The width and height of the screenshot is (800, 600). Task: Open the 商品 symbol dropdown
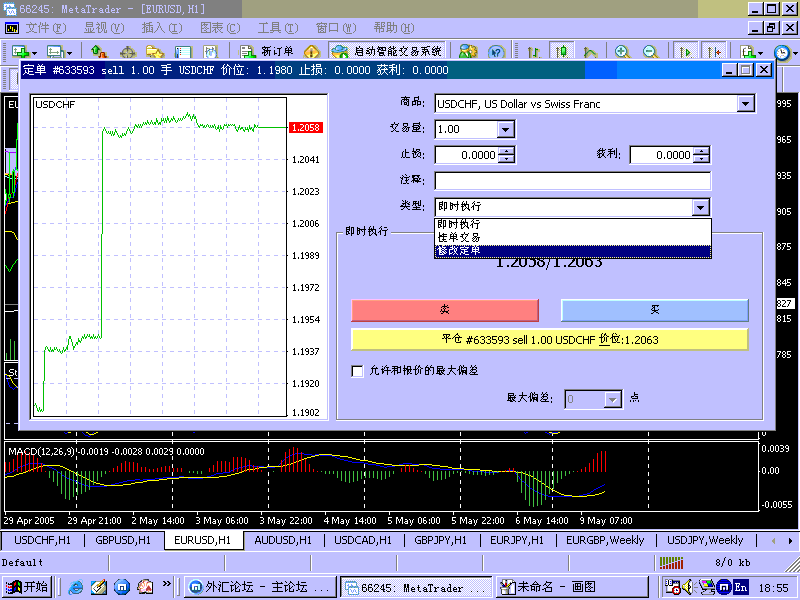745,103
